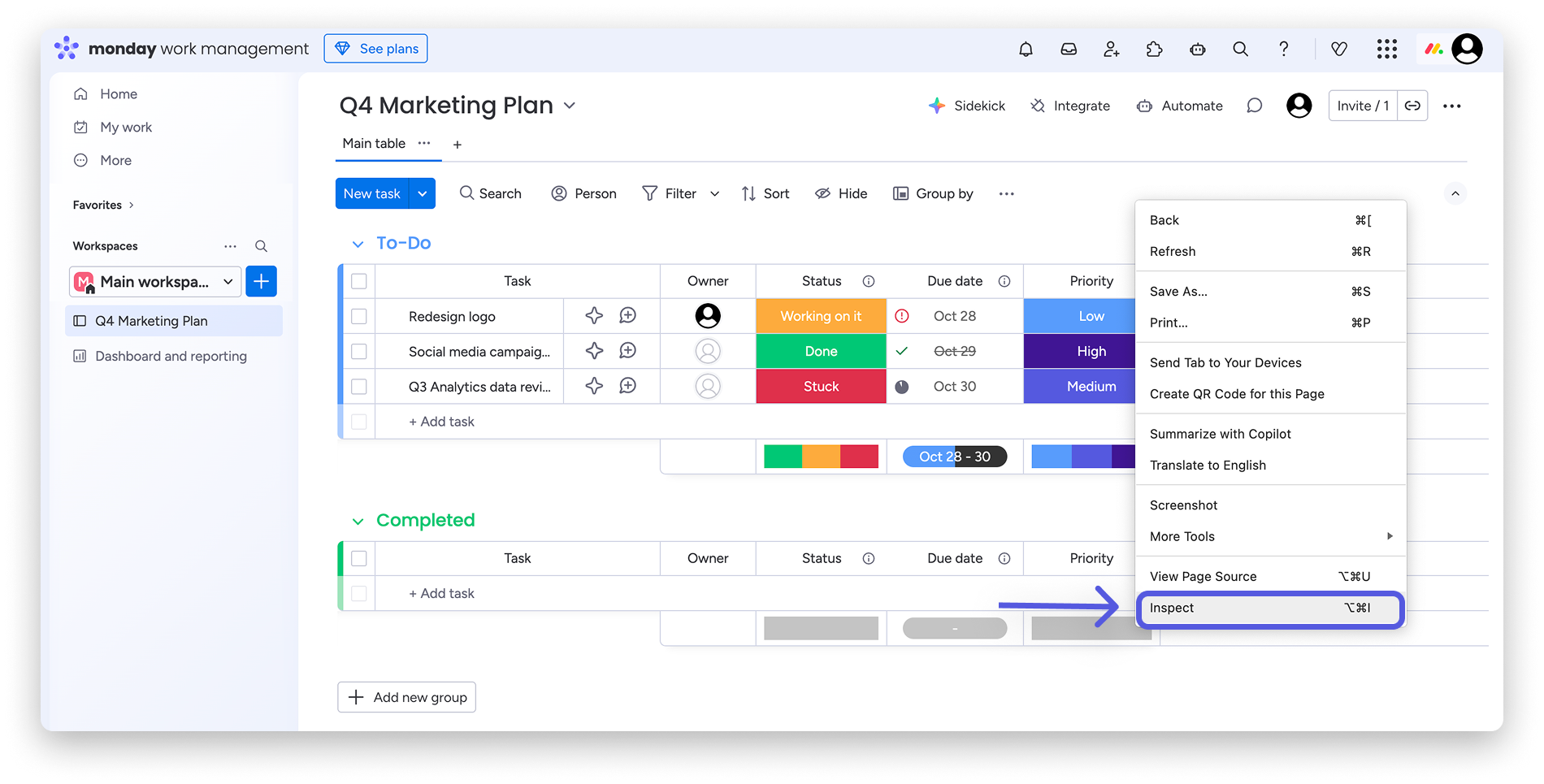Open Main workspace selector dropdown
1544x784 pixels.
point(155,281)
